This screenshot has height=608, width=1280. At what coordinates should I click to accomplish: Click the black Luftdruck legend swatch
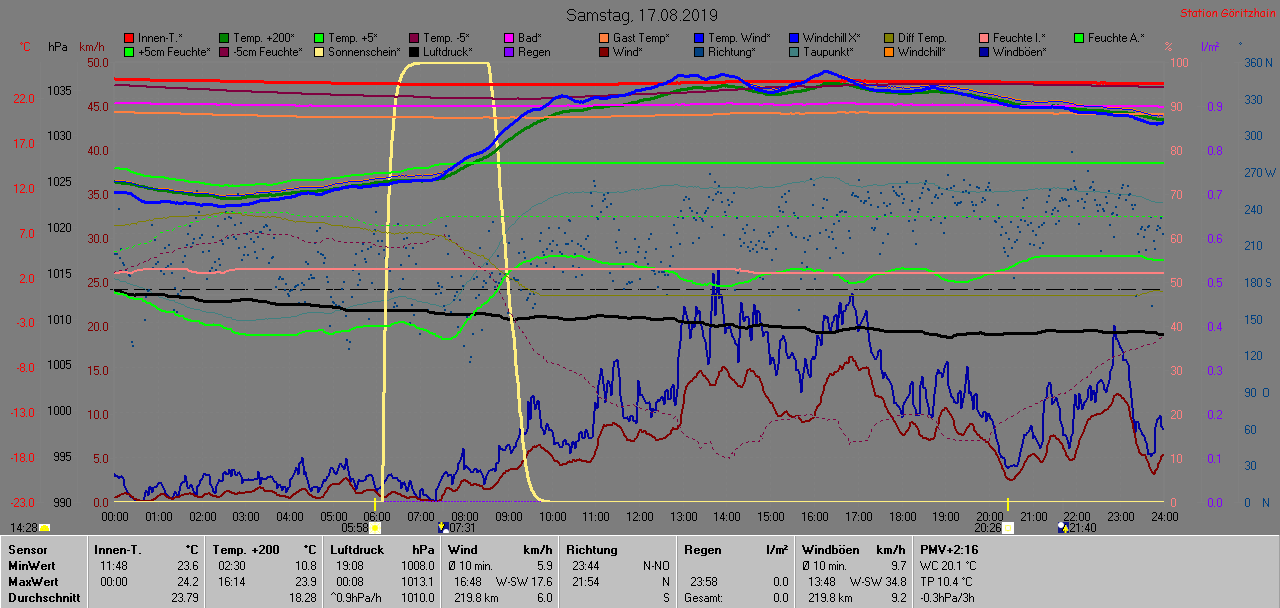(x=414, y=51)
